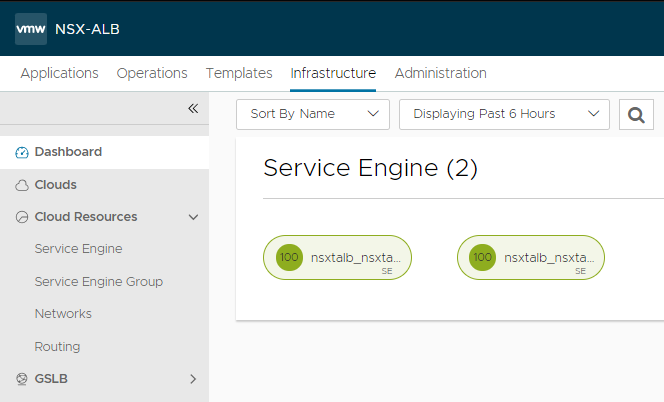This screenshot has width=664, height=402.
Task: Collapse the Cloud Resources section chevron
Action: point(193,217)
